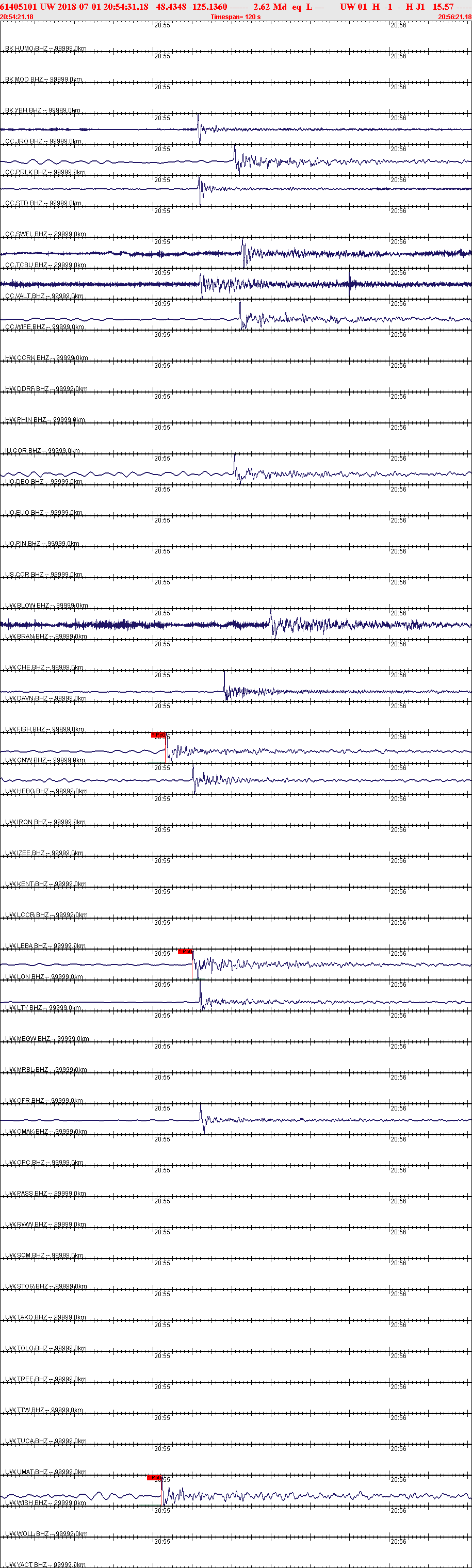Select the UW.TAKO.BHZ station label
The width and height of the screenshot is (472, 1568).
(46, 1317)
